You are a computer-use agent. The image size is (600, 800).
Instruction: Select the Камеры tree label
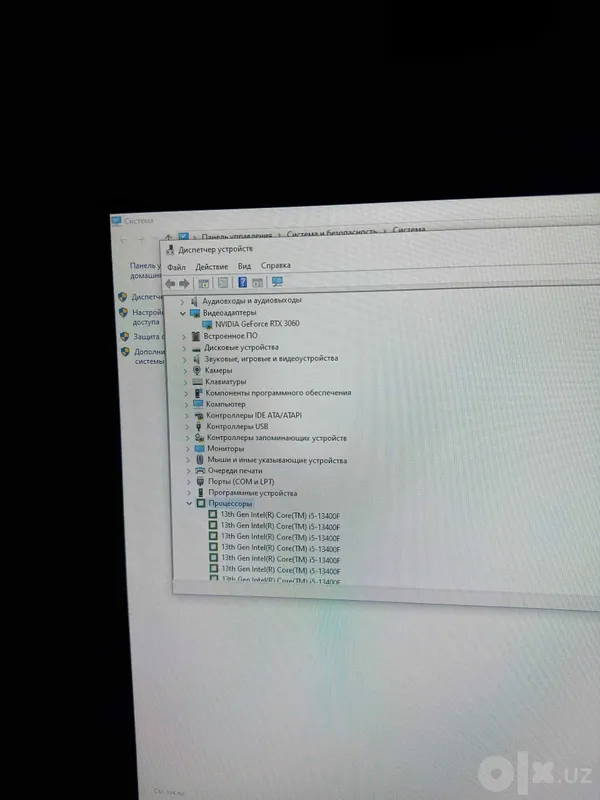point(218,370)
